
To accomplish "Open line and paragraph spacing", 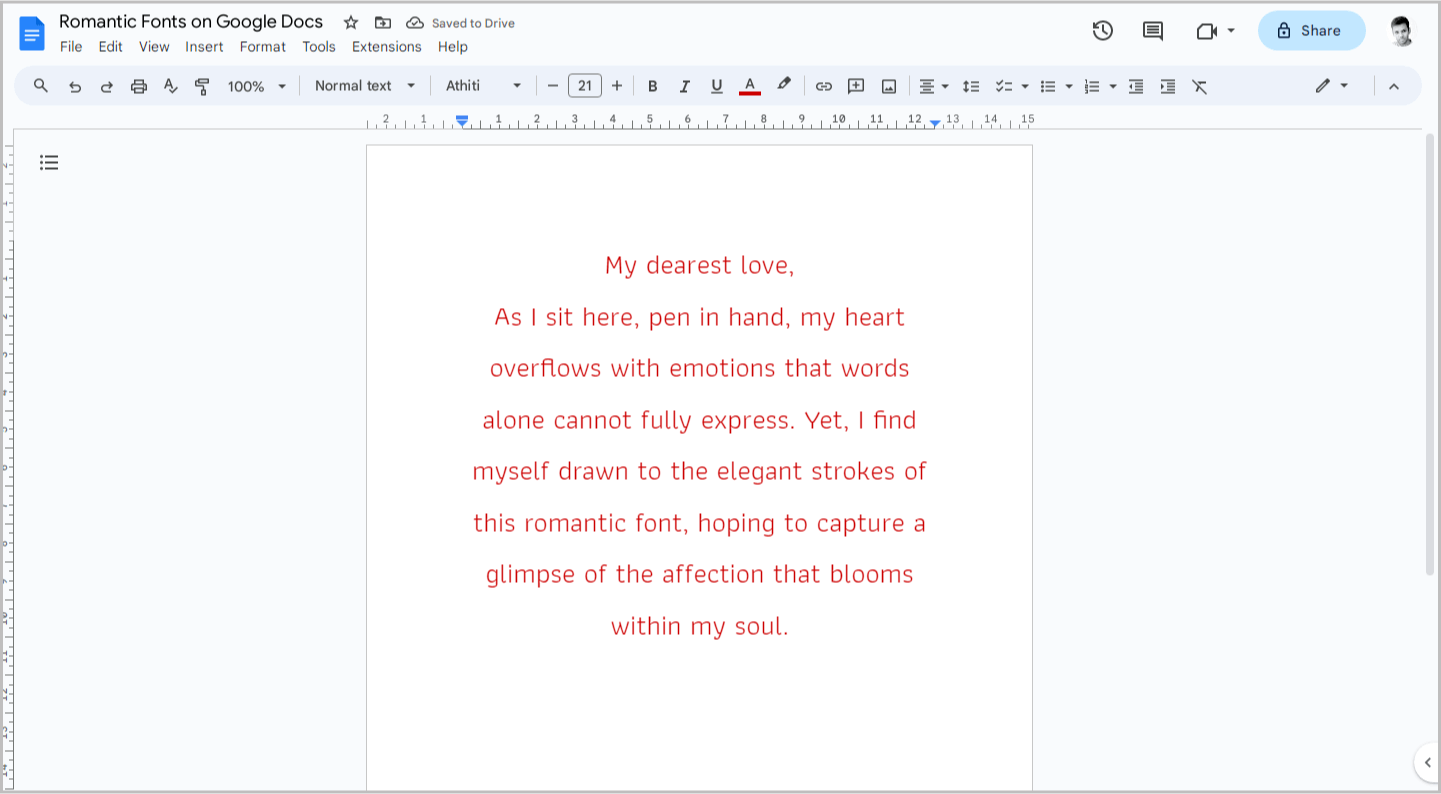I will pos(971,86).
